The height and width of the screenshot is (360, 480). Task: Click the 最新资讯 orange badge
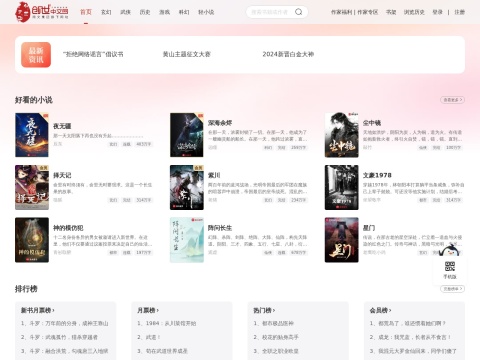point(36,55)
